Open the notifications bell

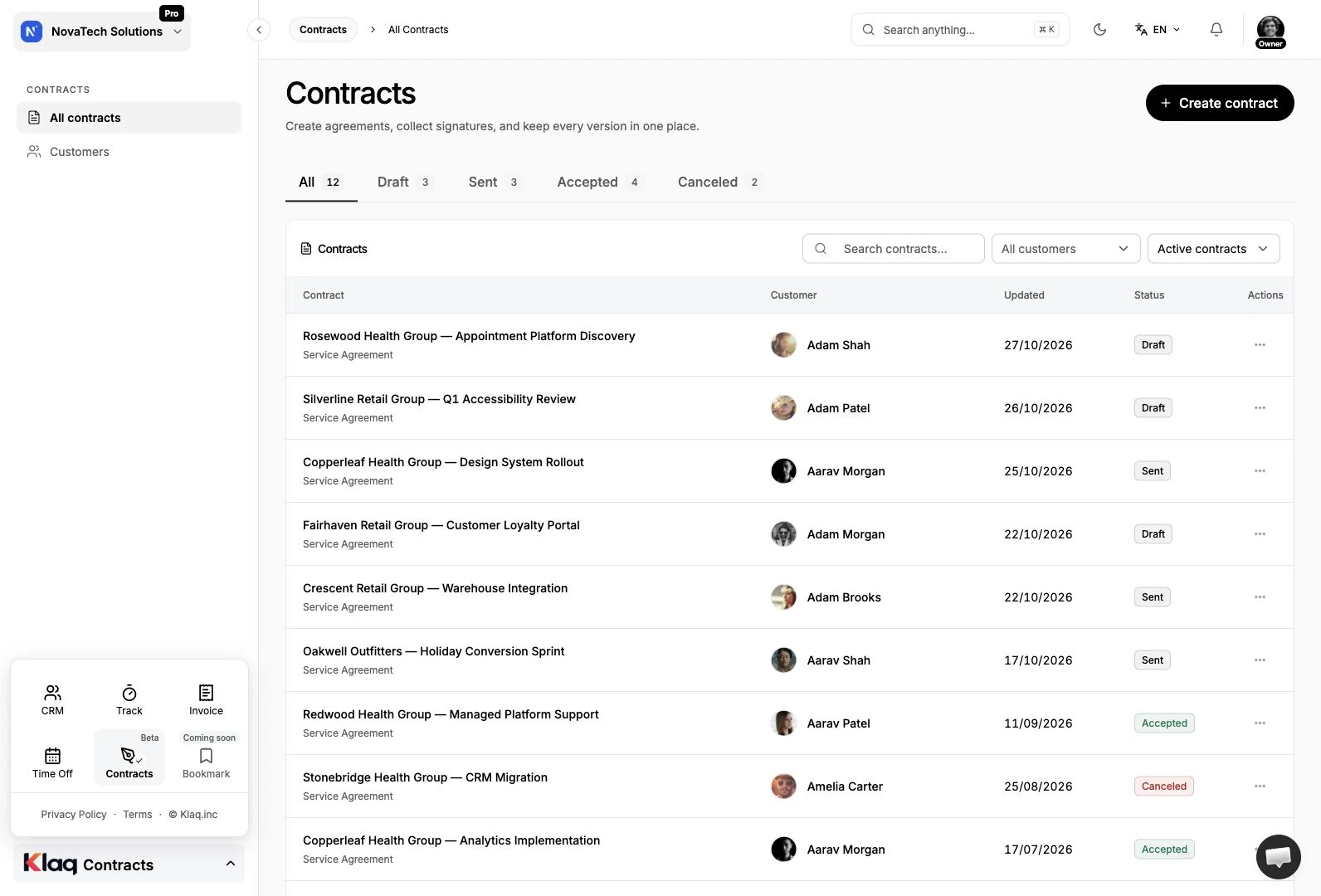pyautogui.click(x=1216, y=30)
